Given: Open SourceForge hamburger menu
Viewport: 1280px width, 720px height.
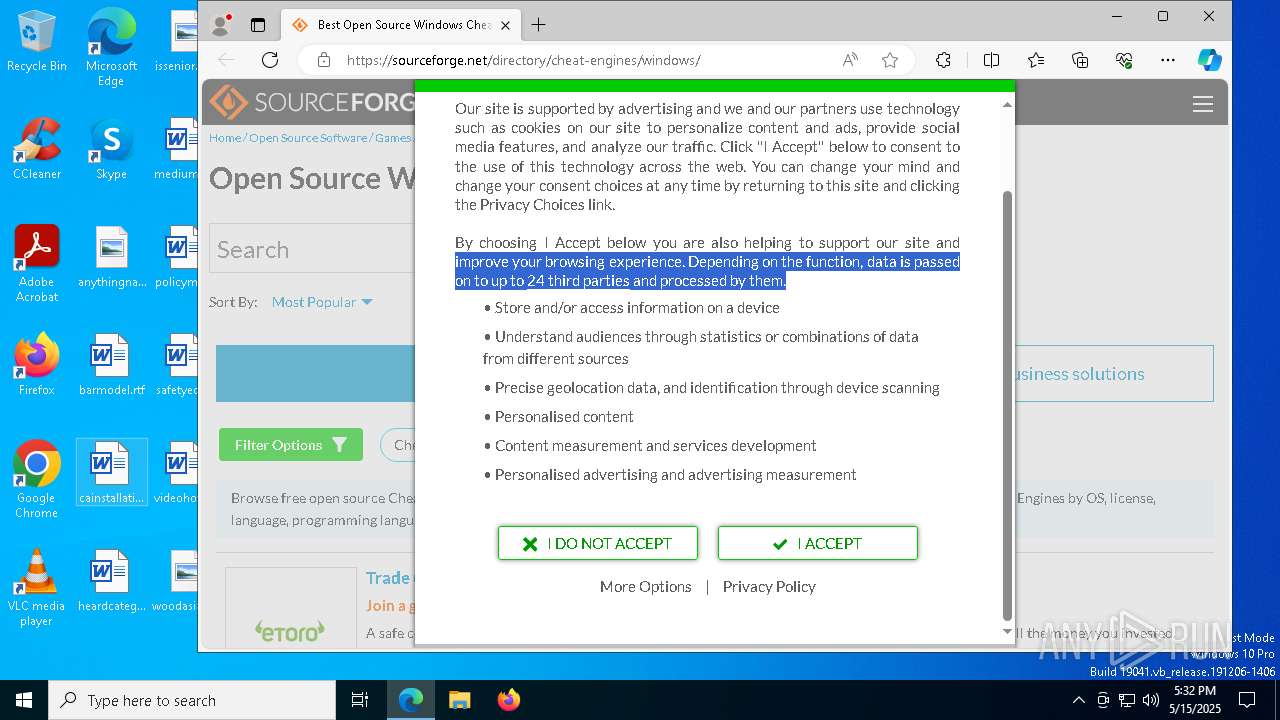Looking at the screenshot, I should click(1203, 104).
